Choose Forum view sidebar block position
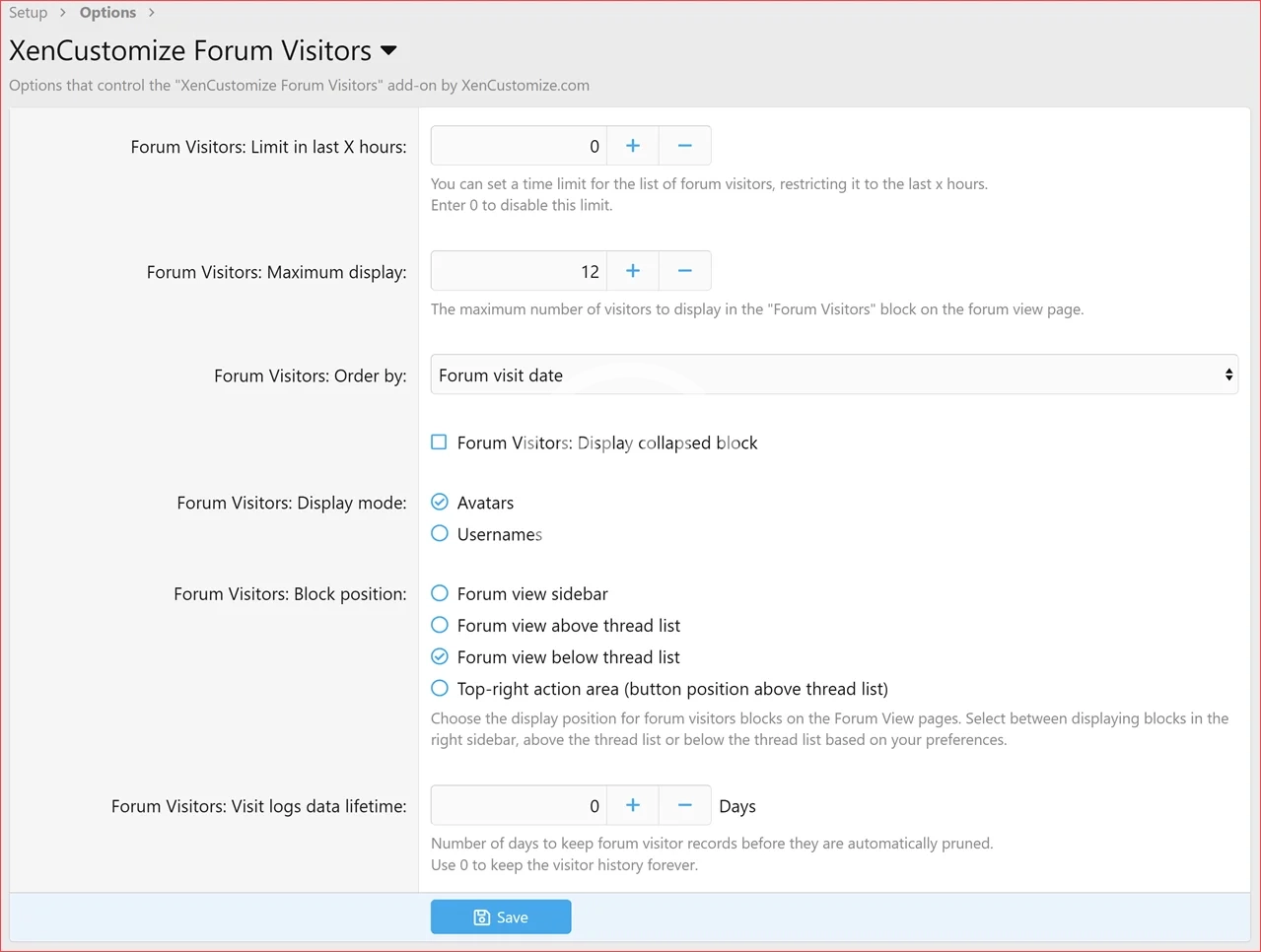 pyautogui.click(x=440, y=594)
